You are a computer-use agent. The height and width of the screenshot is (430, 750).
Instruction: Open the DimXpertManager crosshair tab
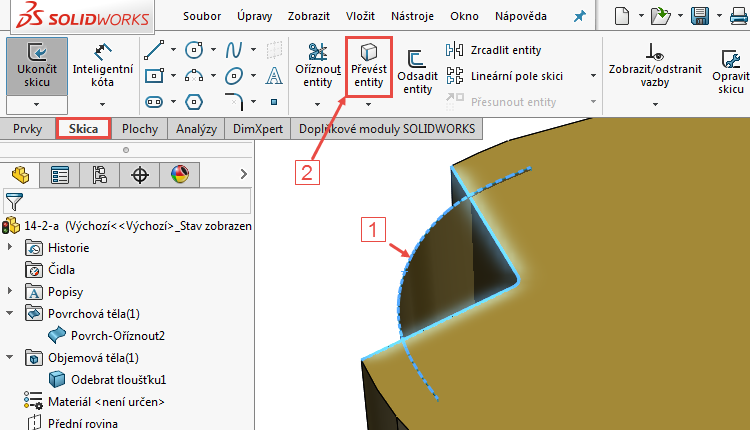[x=140, y=175]
